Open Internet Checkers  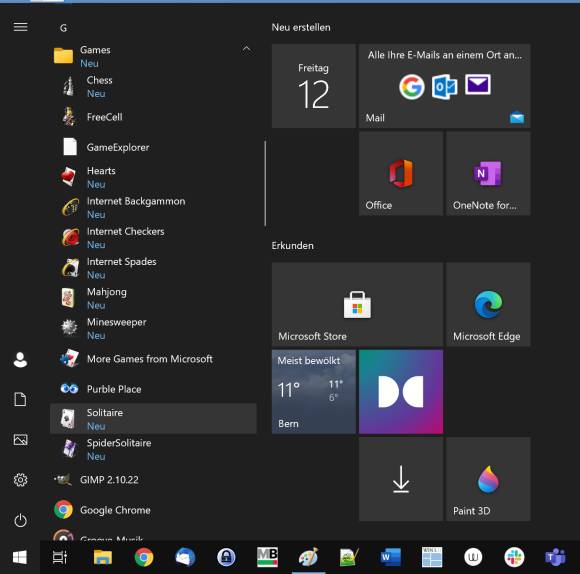pyautogui.click(x=153, y=238)
